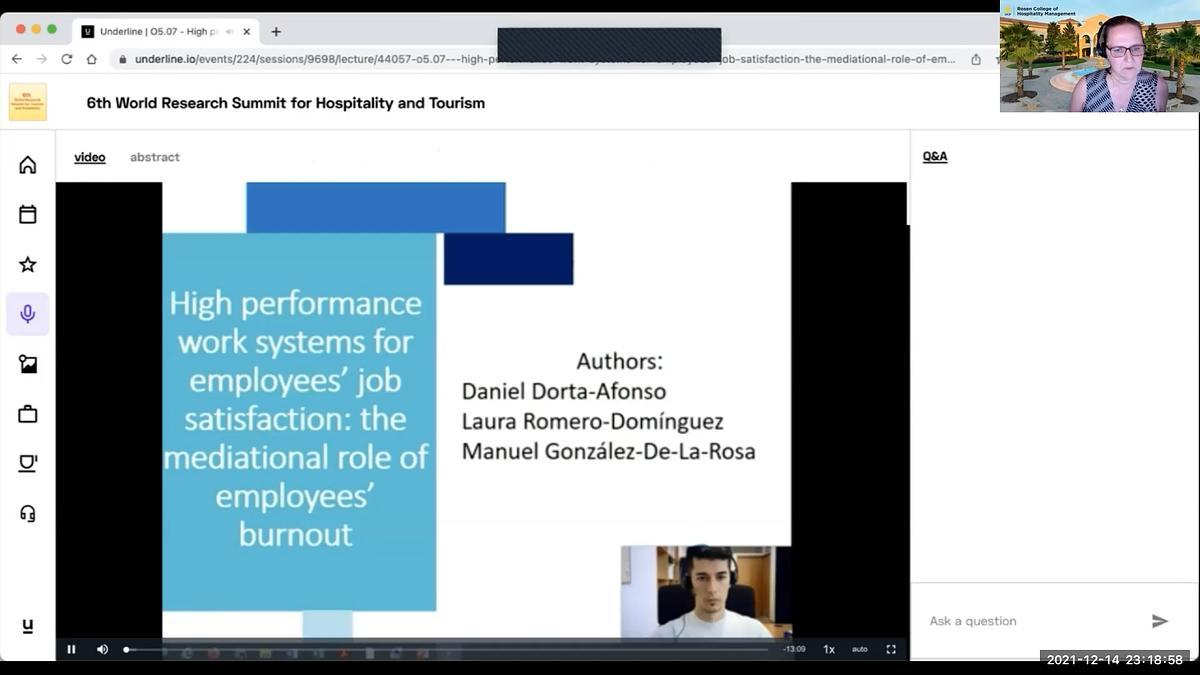Open the calendar schedule sidebar icon
The height and width of the screenshot is (675, 1200).
coord(28,214)
